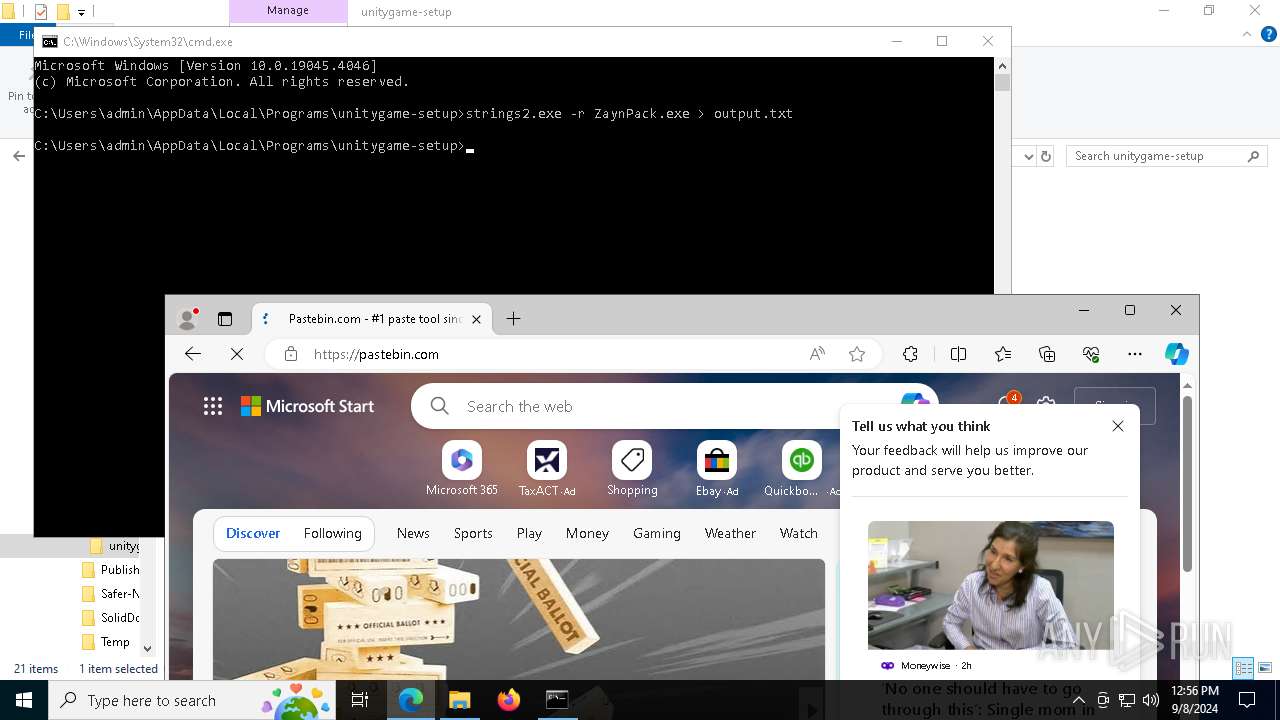Activate Read aloud icon in address bar

(x=818, y=354)
